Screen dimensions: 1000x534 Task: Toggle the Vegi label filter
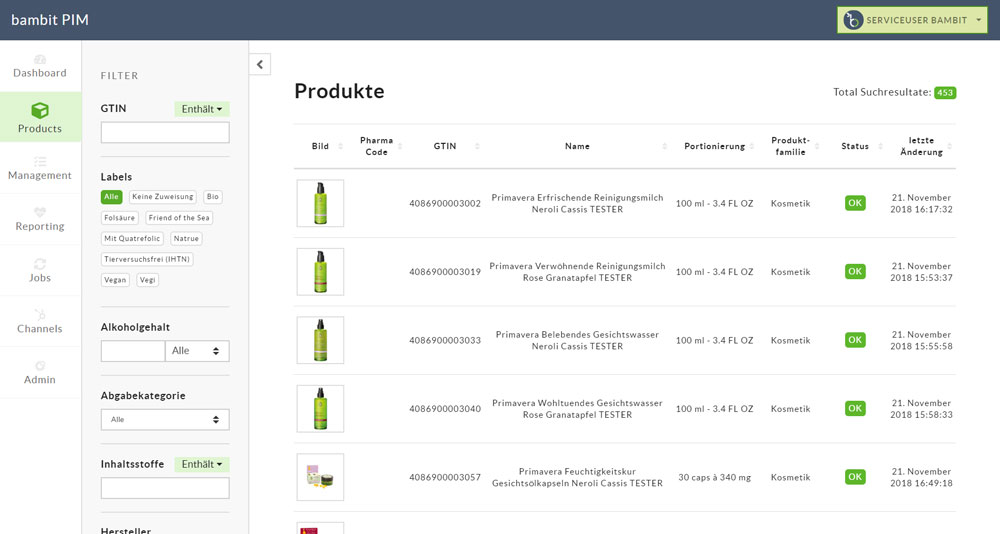pyautogui.click(x=147, y=280)
